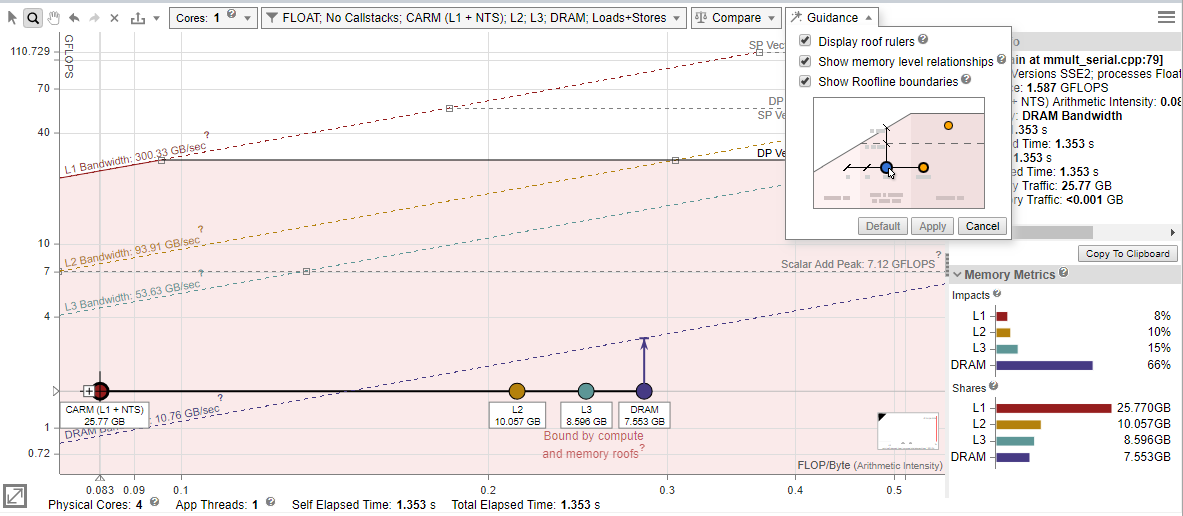This screenshot has height=516, width=1183.
Task: Click question mark above L1 Bandwidth roof
Action: 206,135
